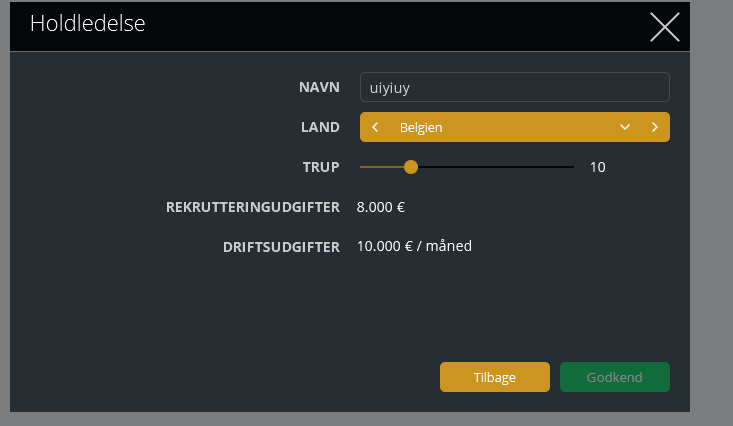Click the REKRUTTERINGUDGIFTER label
The image size is (733, 426).
253,207
